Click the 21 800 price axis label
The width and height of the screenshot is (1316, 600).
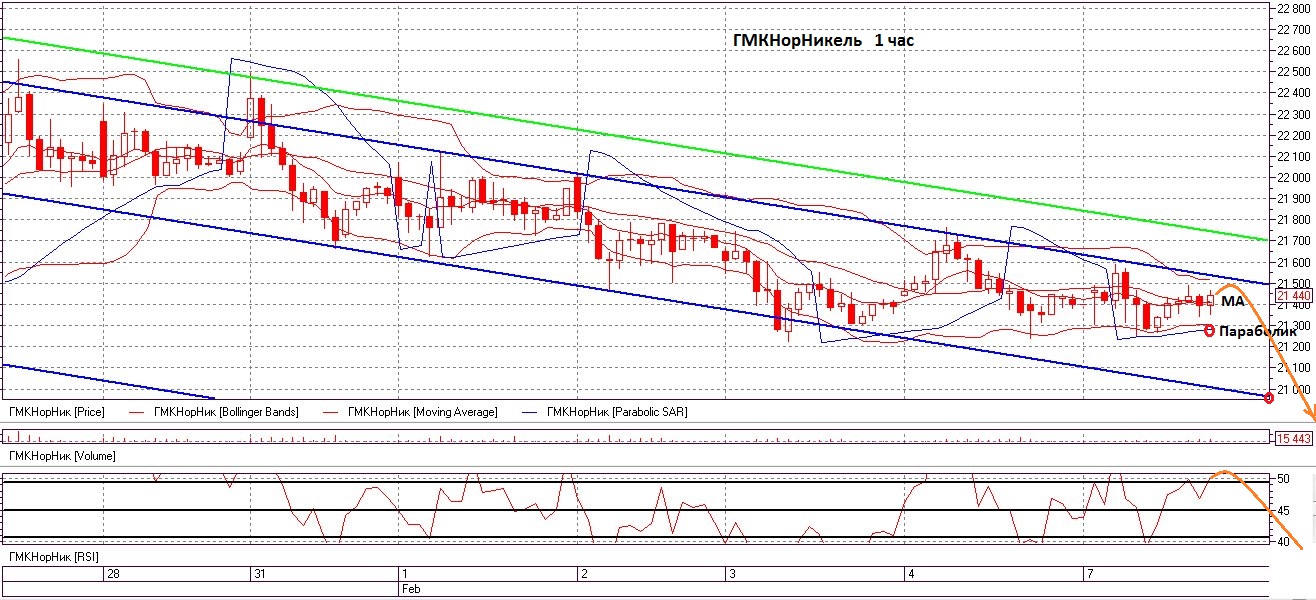pyautogui.click(x=1294, y=220)
